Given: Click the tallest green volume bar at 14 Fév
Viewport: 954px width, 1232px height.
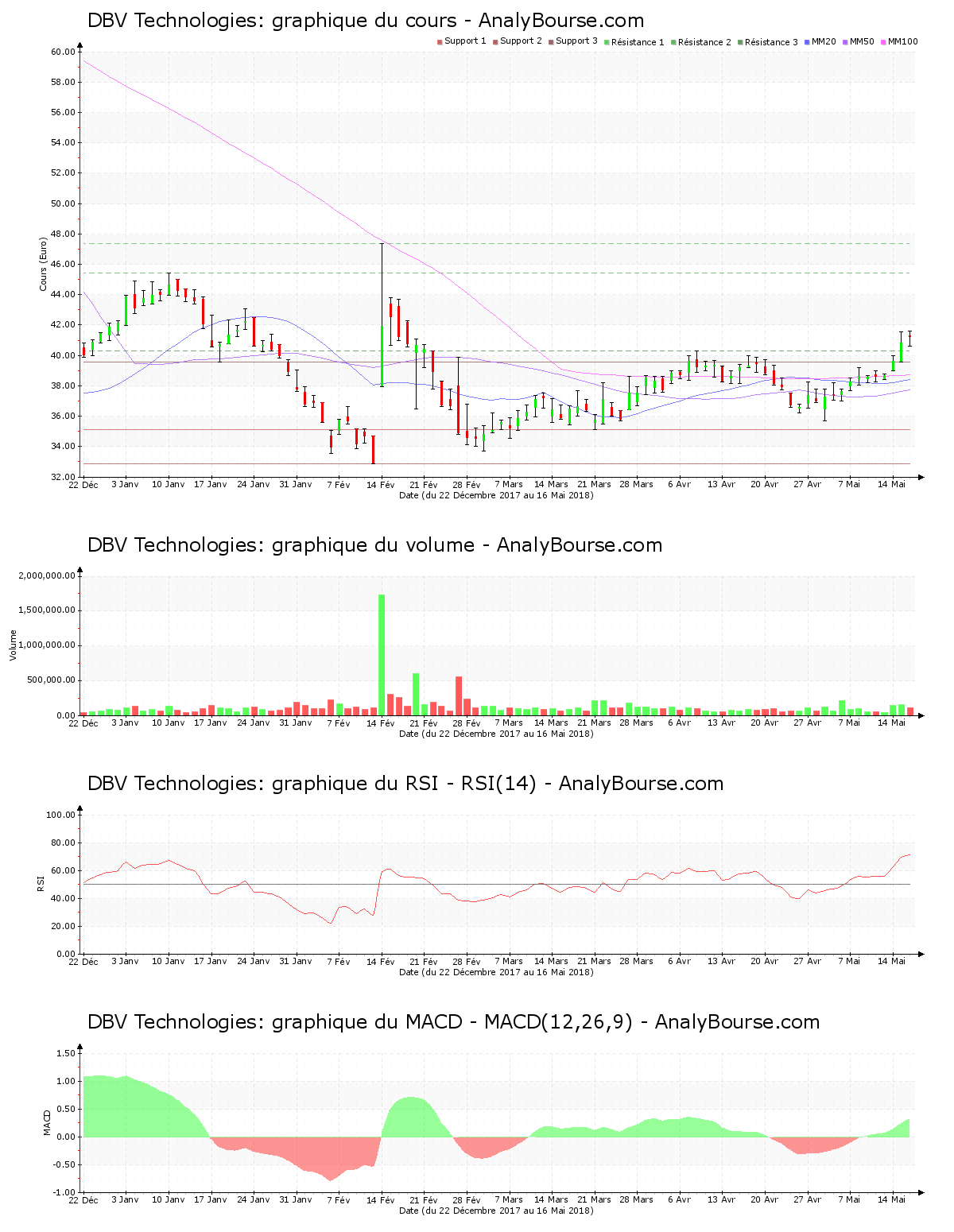Looking at the screenshot, I should (x=382, y=655).
